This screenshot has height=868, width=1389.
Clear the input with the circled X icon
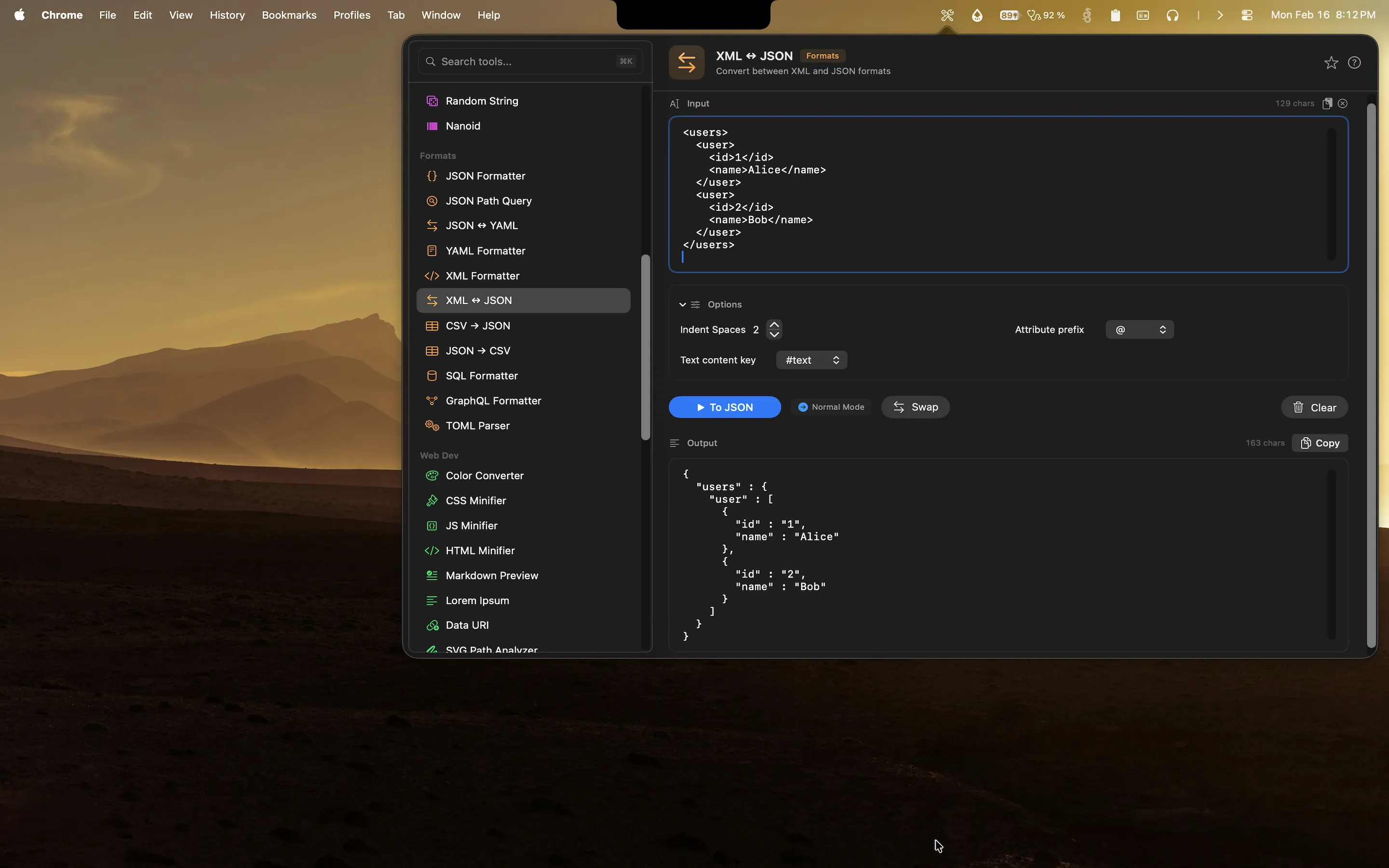tap(1343, 103)
